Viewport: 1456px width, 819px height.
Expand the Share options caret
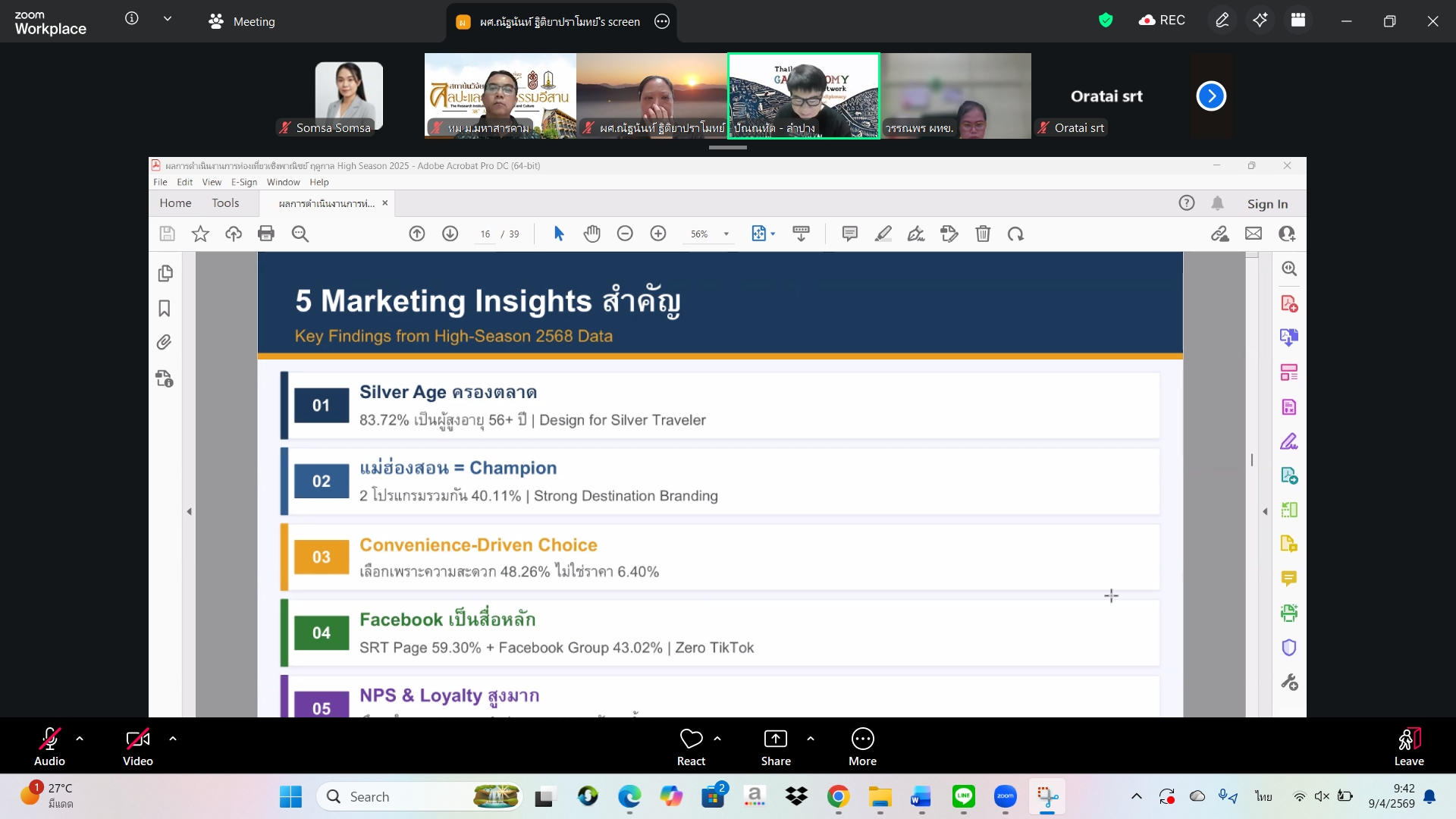click(x=811, y=739)
